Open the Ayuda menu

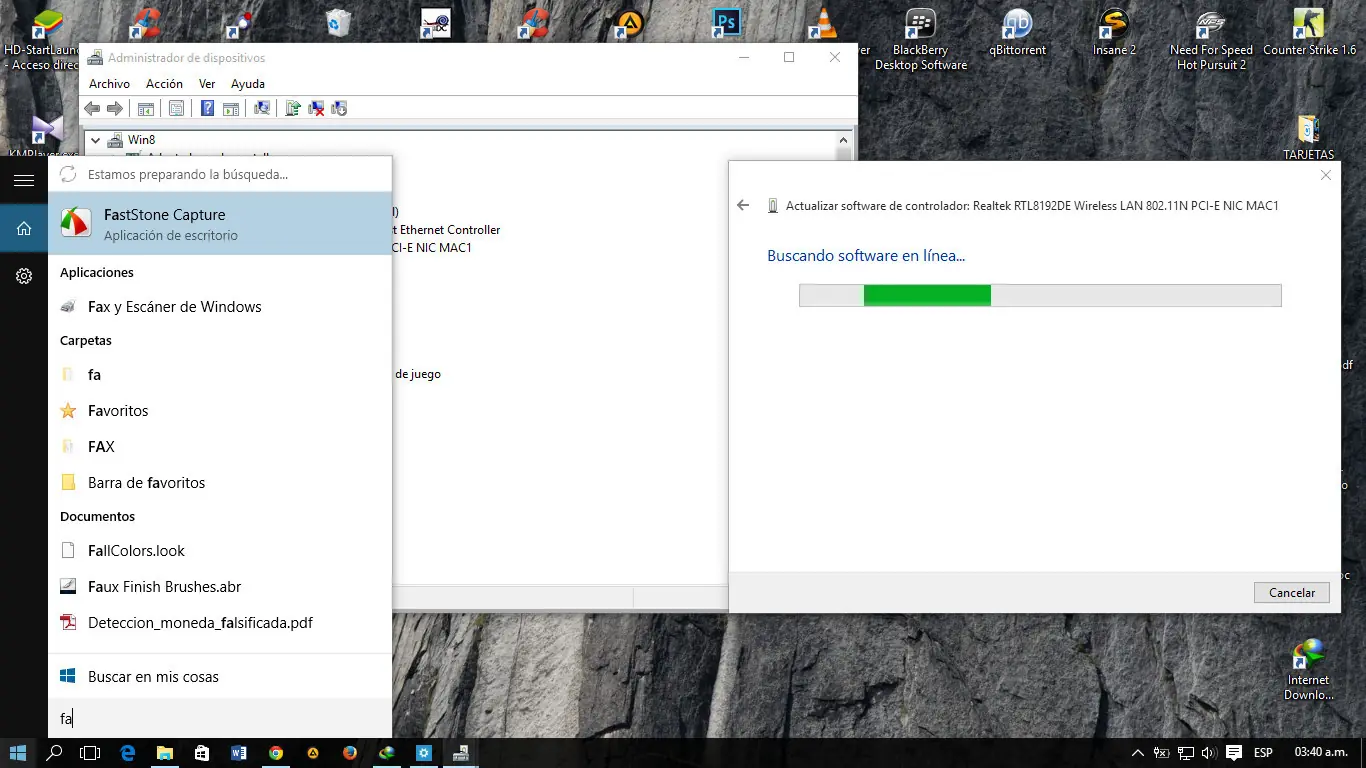pos(248,84)
